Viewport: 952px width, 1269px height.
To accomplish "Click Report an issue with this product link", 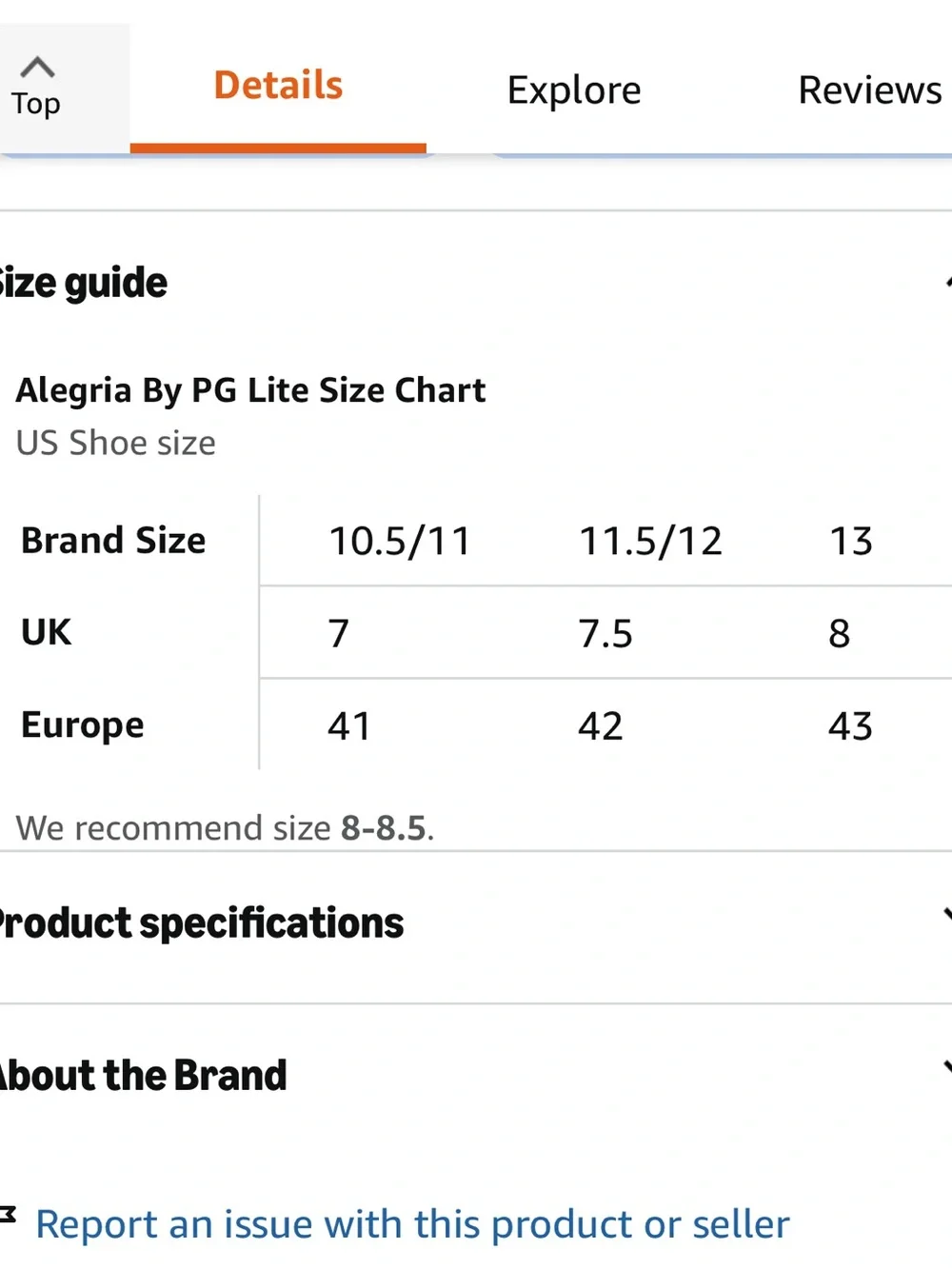I will (412, 1224).
